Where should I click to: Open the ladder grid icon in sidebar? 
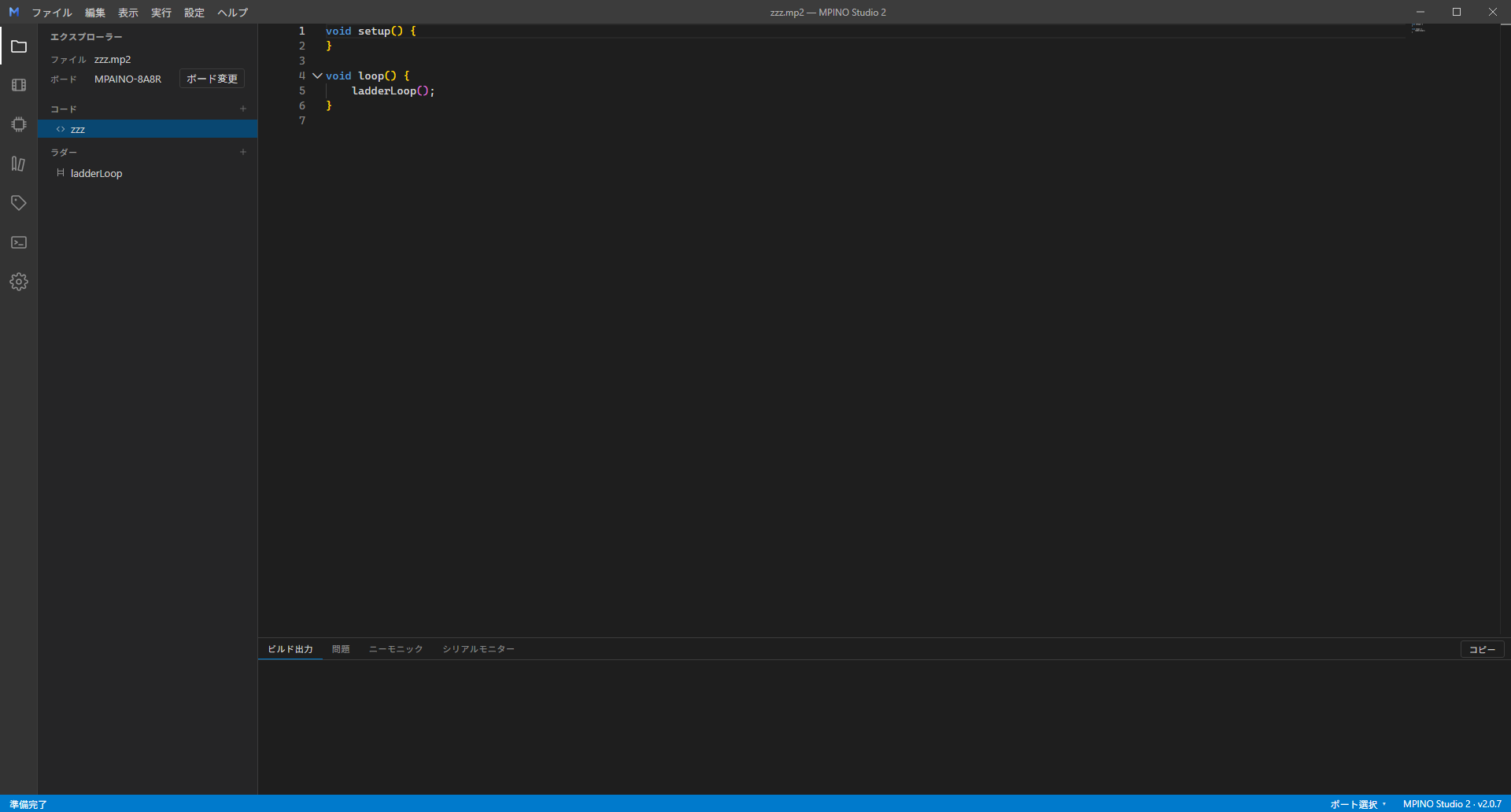[x=19, y=85]
